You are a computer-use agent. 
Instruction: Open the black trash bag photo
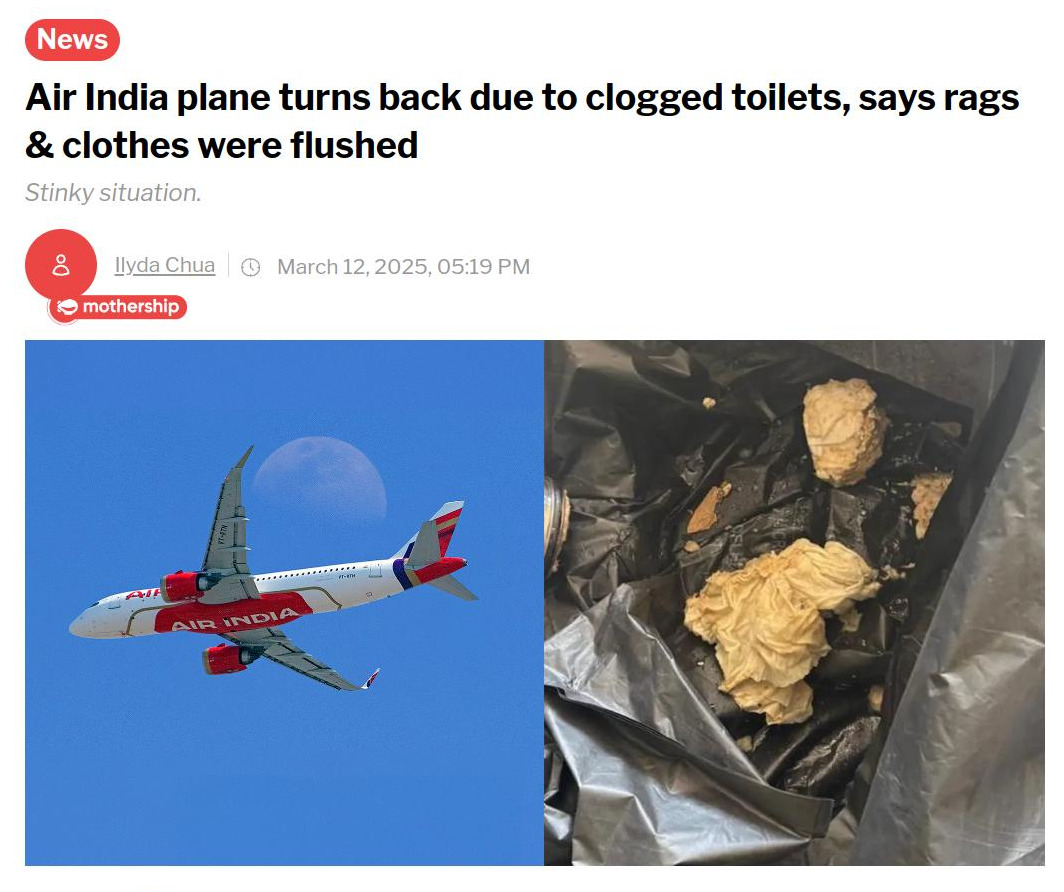795,602
